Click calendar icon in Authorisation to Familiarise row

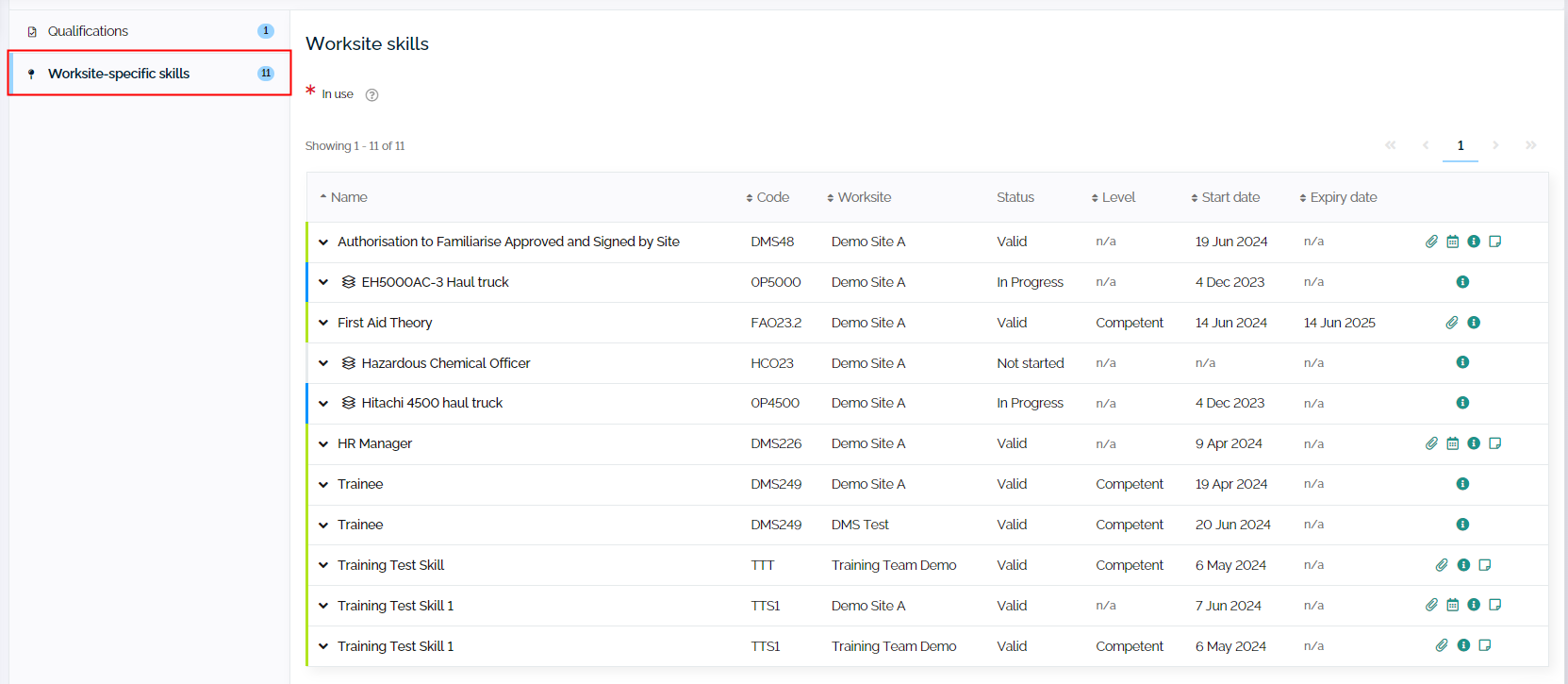pos(1452,242)
